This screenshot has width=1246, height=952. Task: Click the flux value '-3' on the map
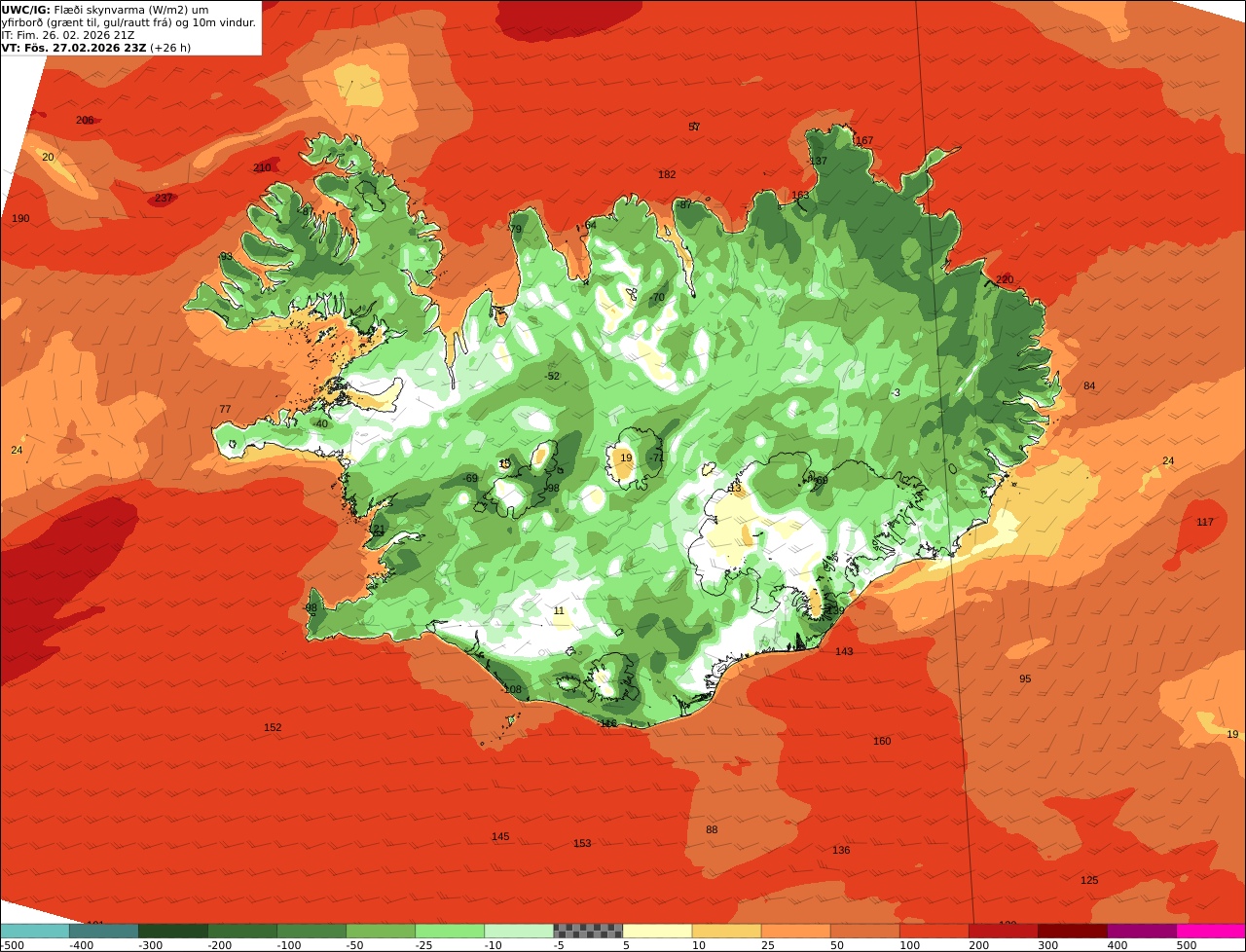click(x=895, y=392)
